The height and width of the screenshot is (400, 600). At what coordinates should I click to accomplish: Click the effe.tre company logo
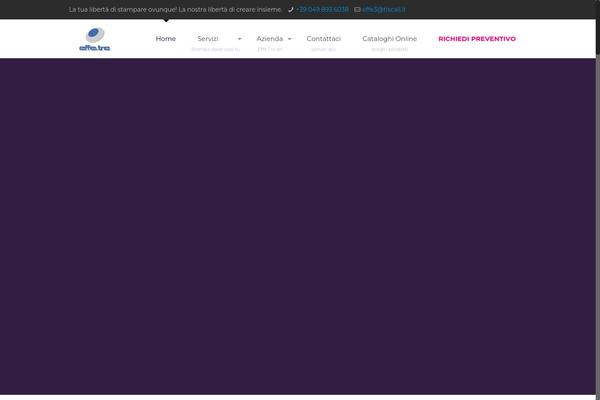(93, 39)
